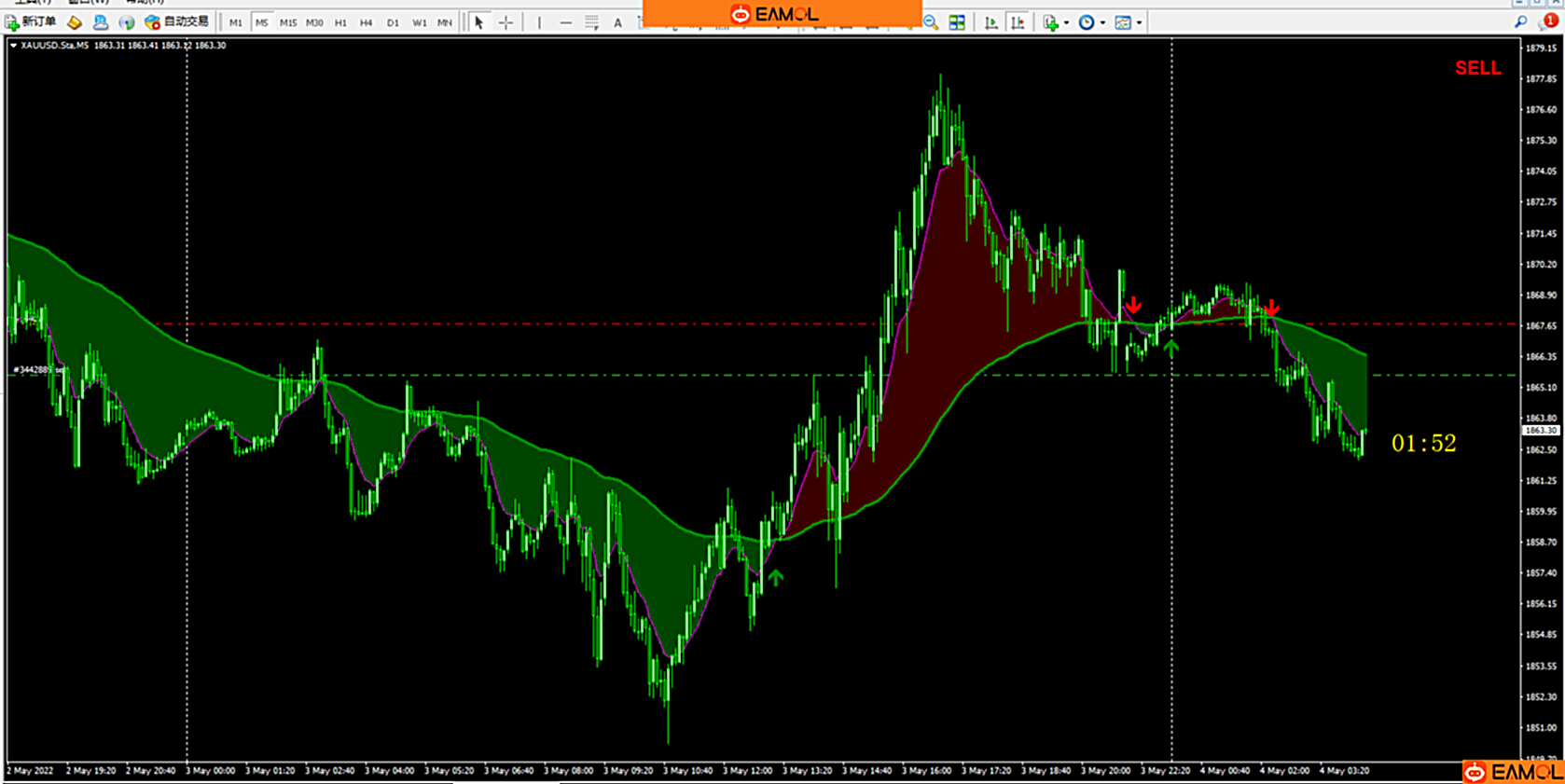
Task: Expand the XAUUSD.Sta,M5 chart symbol triangle
Action: click(x=13, y=45)
